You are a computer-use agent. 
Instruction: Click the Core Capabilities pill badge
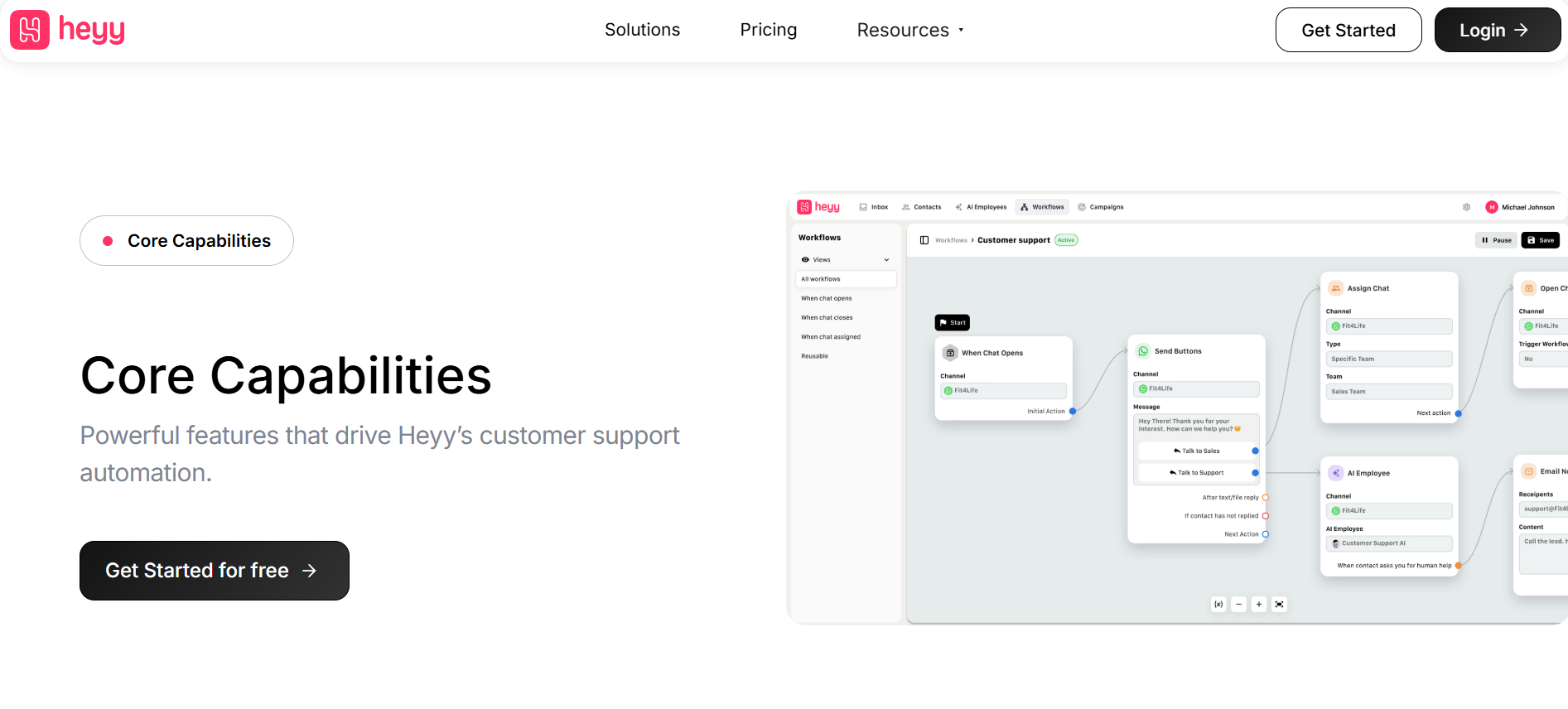186,241
